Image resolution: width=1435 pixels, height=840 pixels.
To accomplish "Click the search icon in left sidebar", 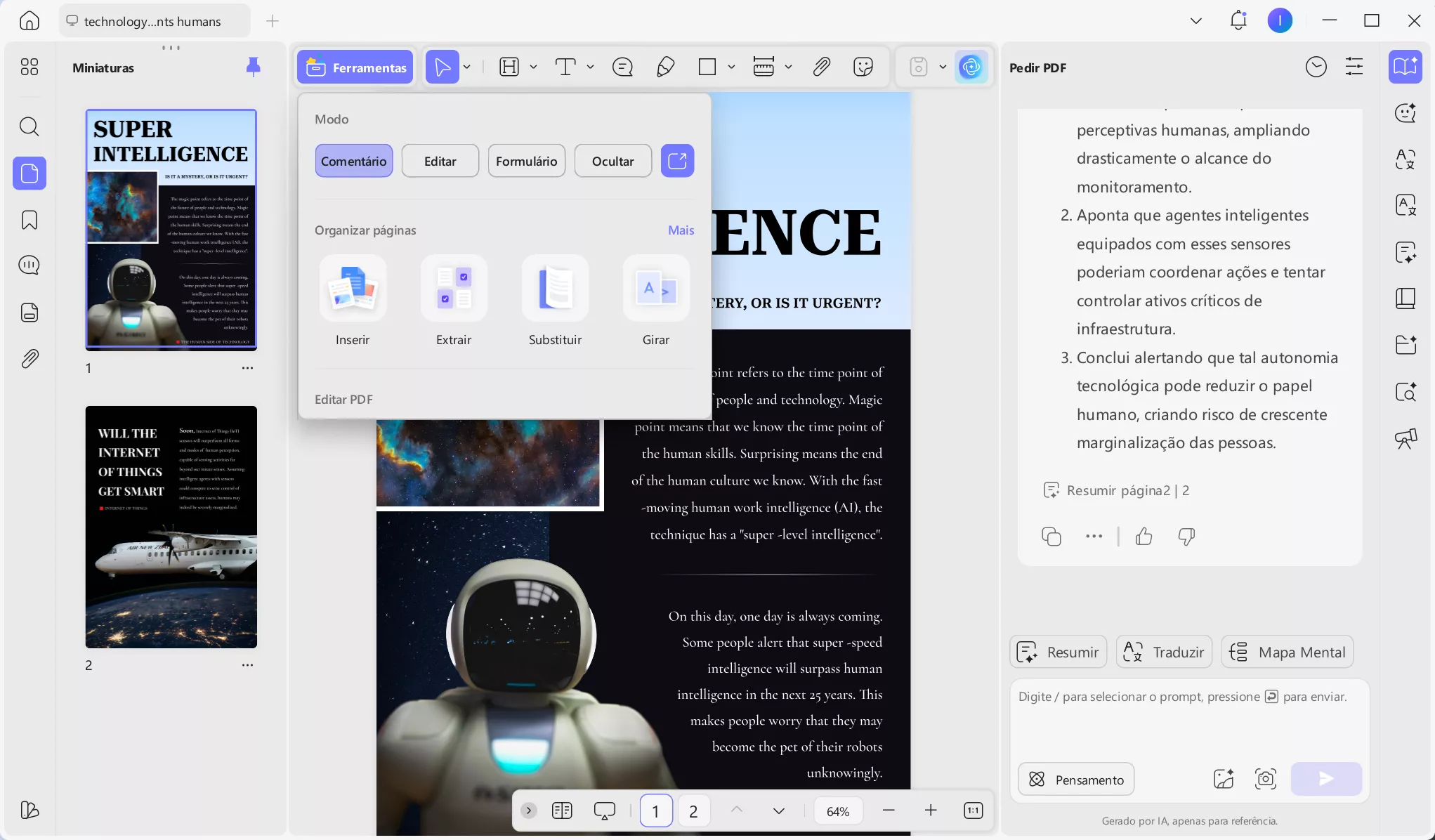I will pos(30,126).
